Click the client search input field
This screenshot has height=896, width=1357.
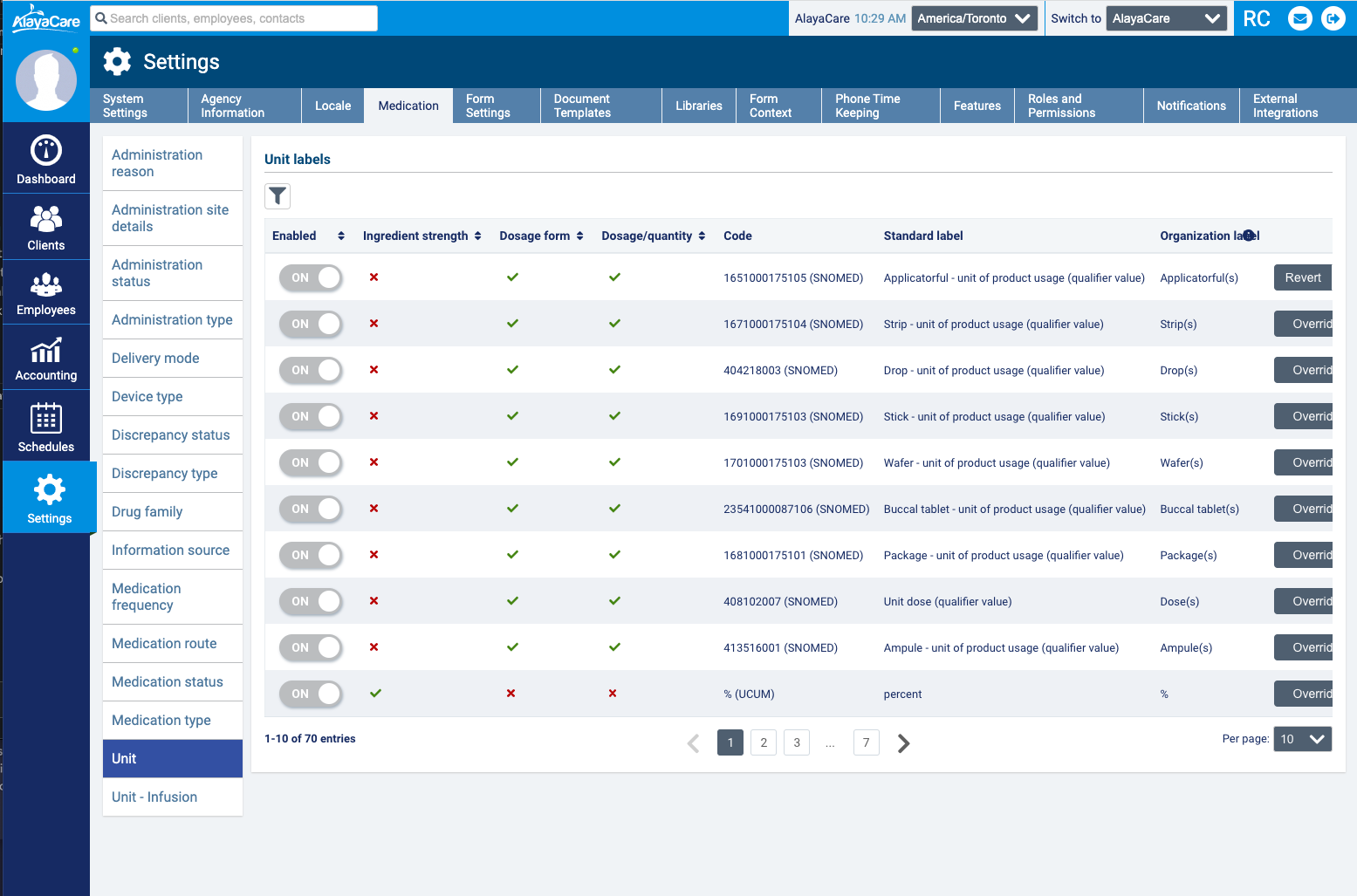[x=236, y=18]
